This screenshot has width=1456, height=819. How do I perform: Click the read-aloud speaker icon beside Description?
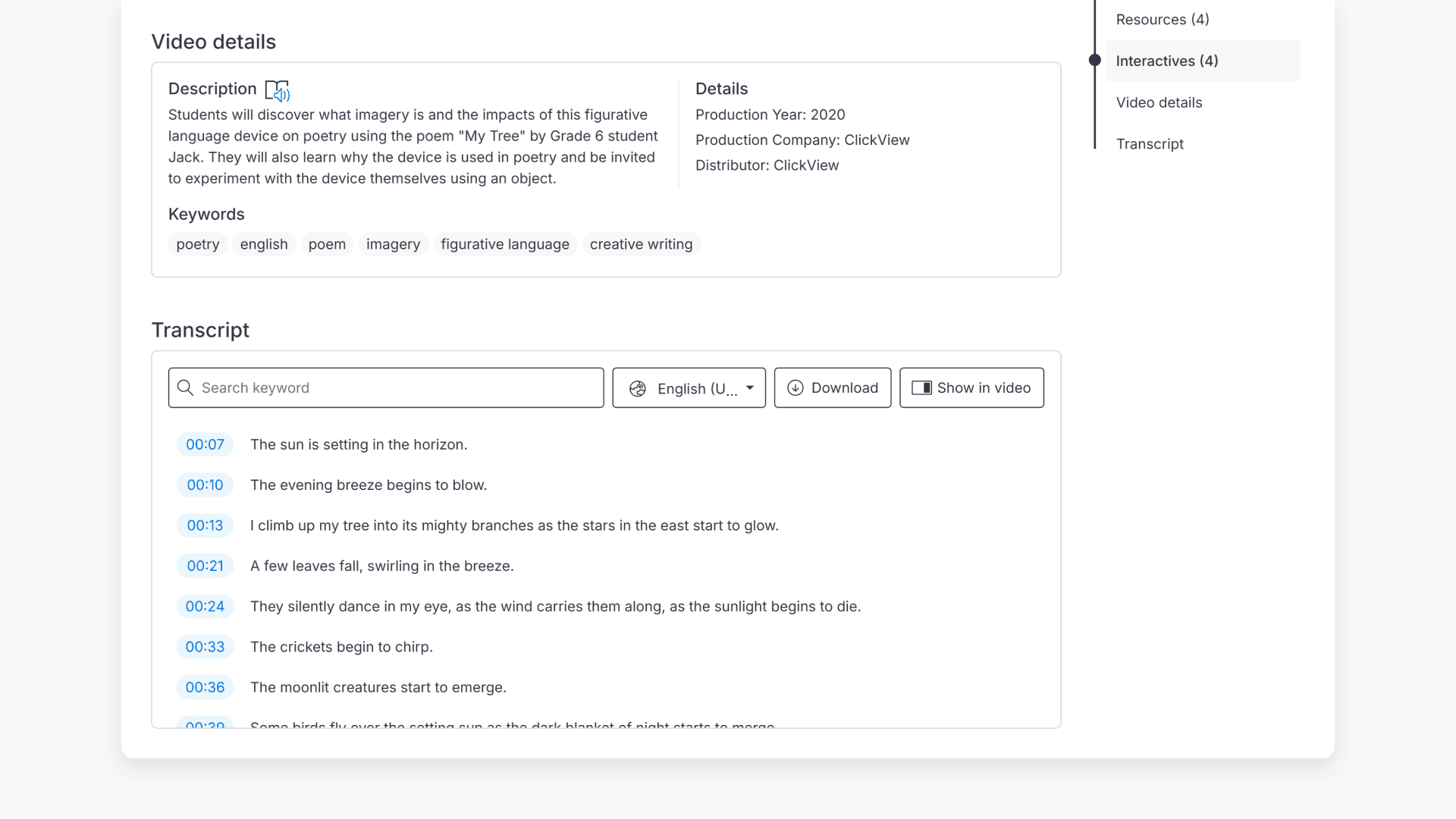point(278,90)
